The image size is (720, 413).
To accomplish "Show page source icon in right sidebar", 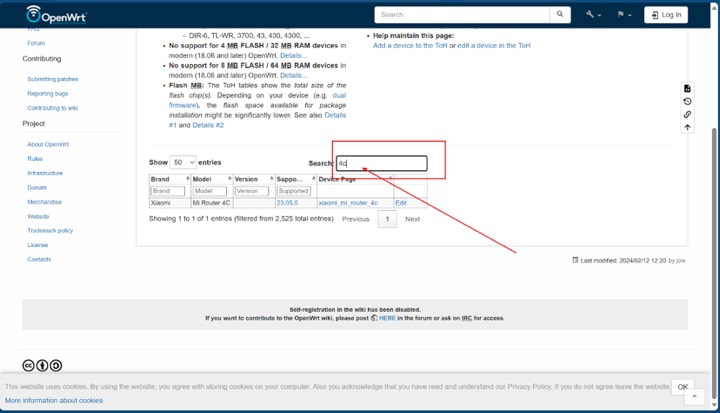I will [x=687, y=89].
